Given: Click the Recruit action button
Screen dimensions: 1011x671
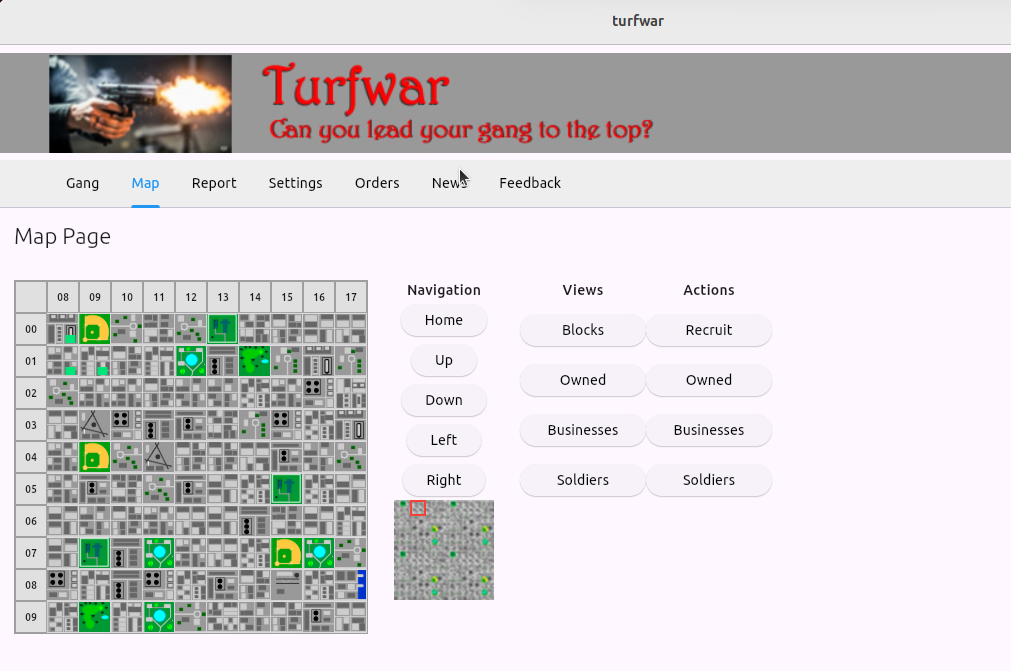Looking at the screenshot, I should (x=708, y=330).
